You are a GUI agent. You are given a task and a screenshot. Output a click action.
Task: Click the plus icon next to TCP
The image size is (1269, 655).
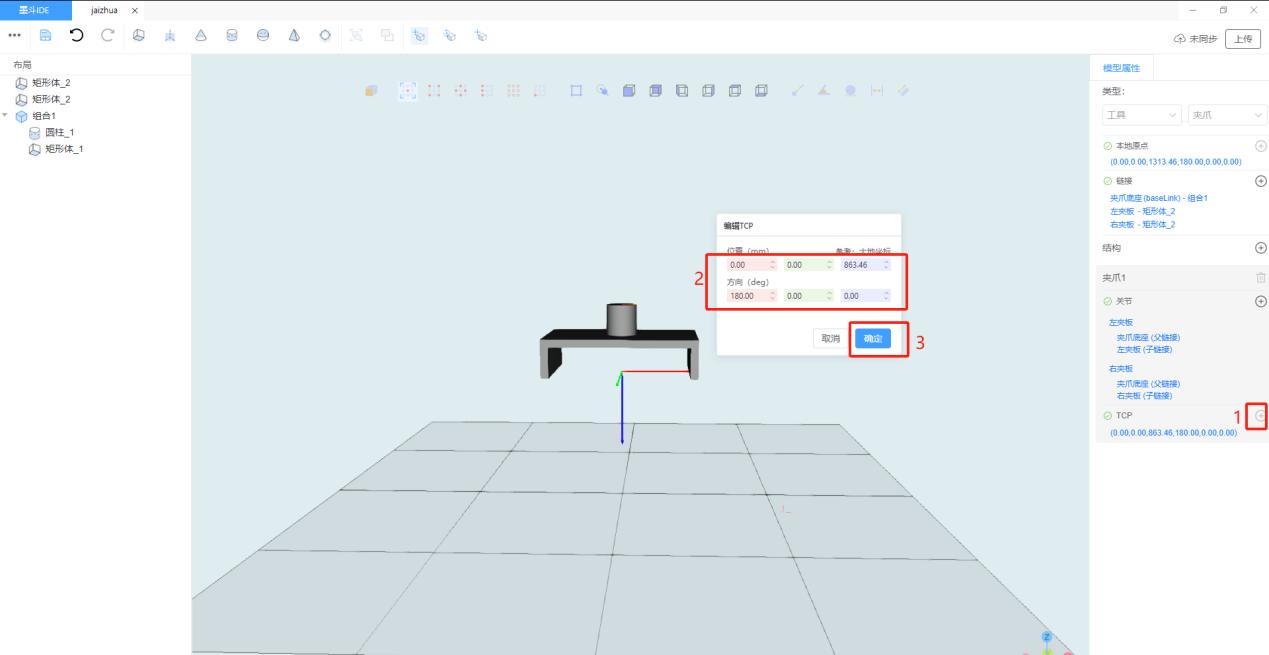pyautogui.click(x=1260, y=415)
